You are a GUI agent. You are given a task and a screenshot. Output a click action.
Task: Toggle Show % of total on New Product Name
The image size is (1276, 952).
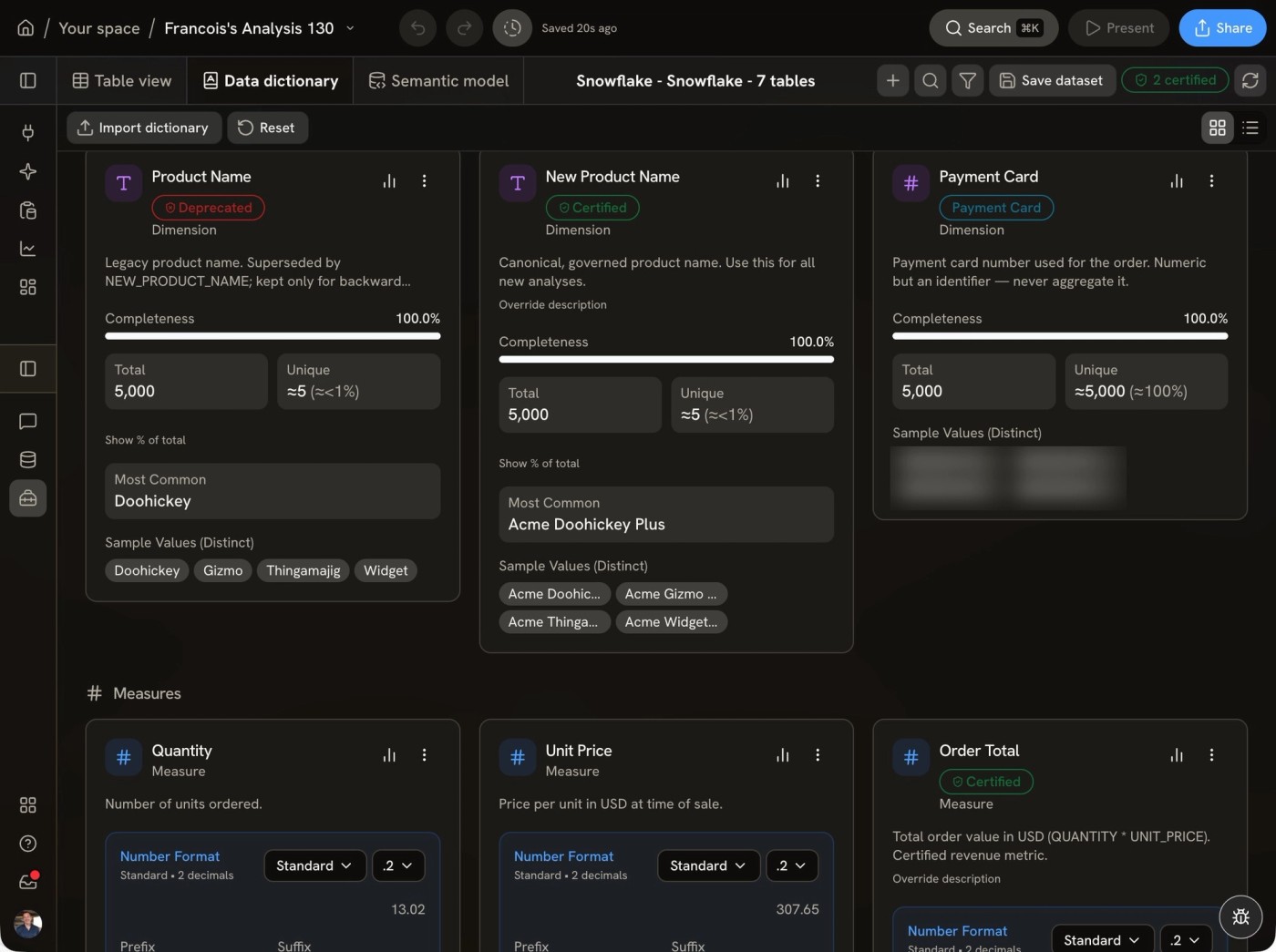pyautogui.click(x=539, y=464)
